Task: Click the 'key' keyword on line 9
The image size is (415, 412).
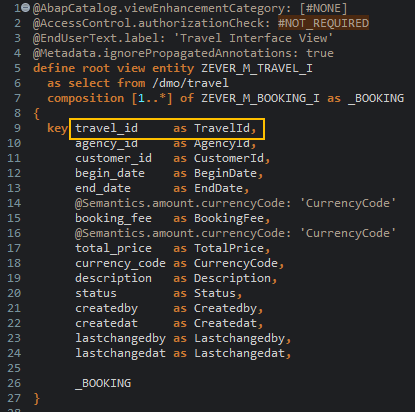Action: (57, 128)
